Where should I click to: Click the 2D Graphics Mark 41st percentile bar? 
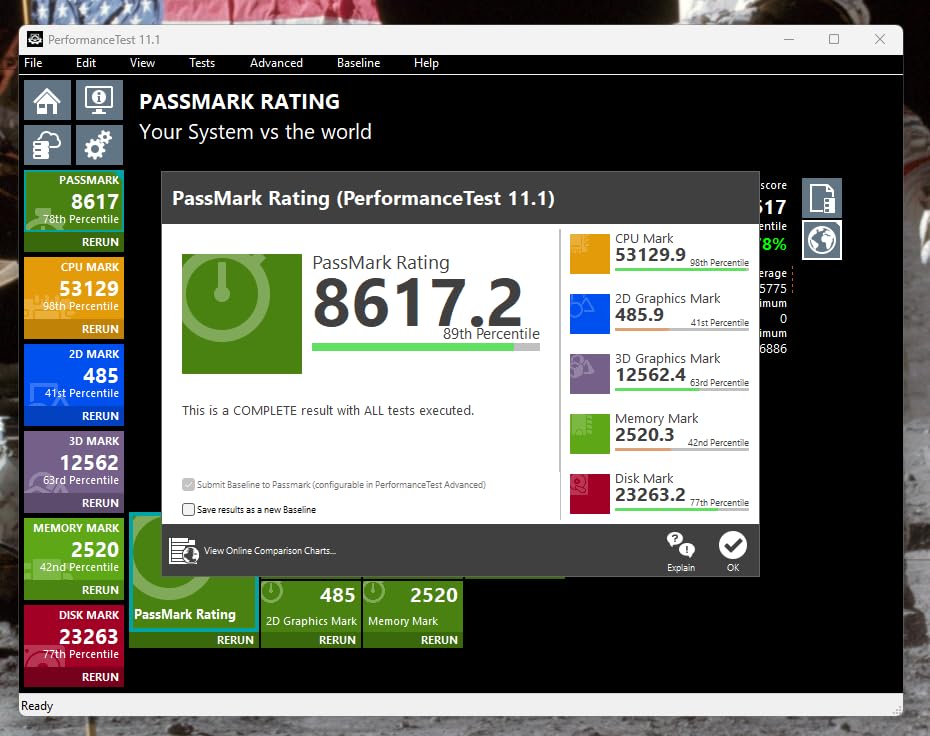pyautogui.click(x=681, y=330)
